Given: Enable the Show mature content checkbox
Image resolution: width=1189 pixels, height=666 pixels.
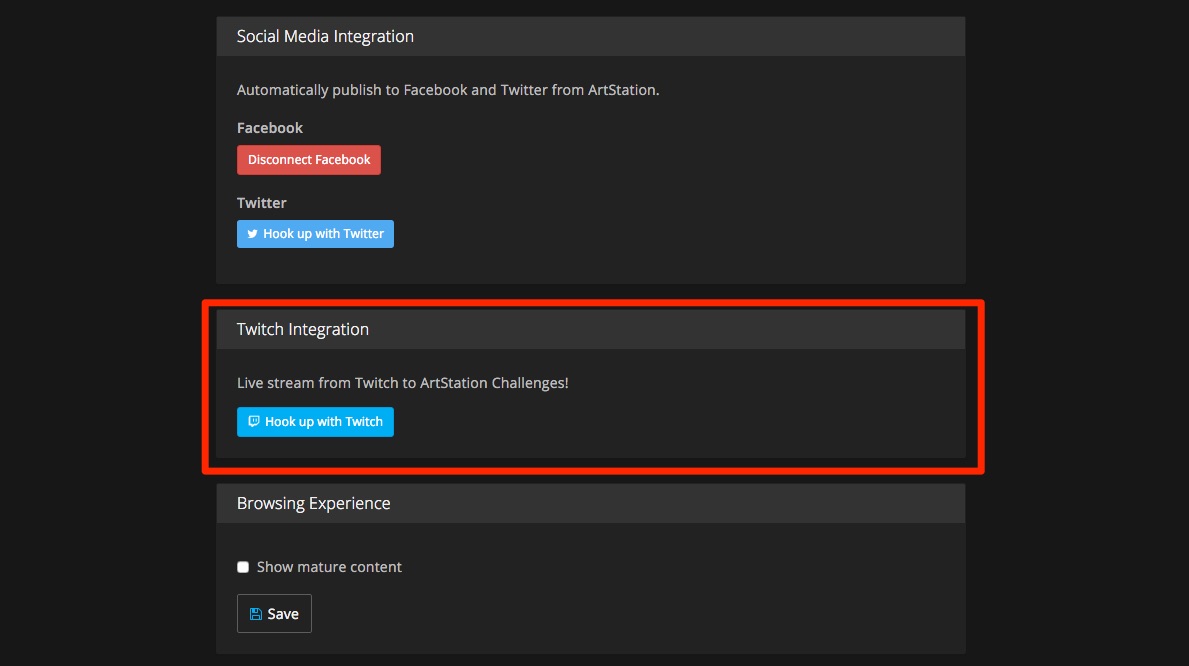Looking at the screenshot, I should click(x=243, y=567).
